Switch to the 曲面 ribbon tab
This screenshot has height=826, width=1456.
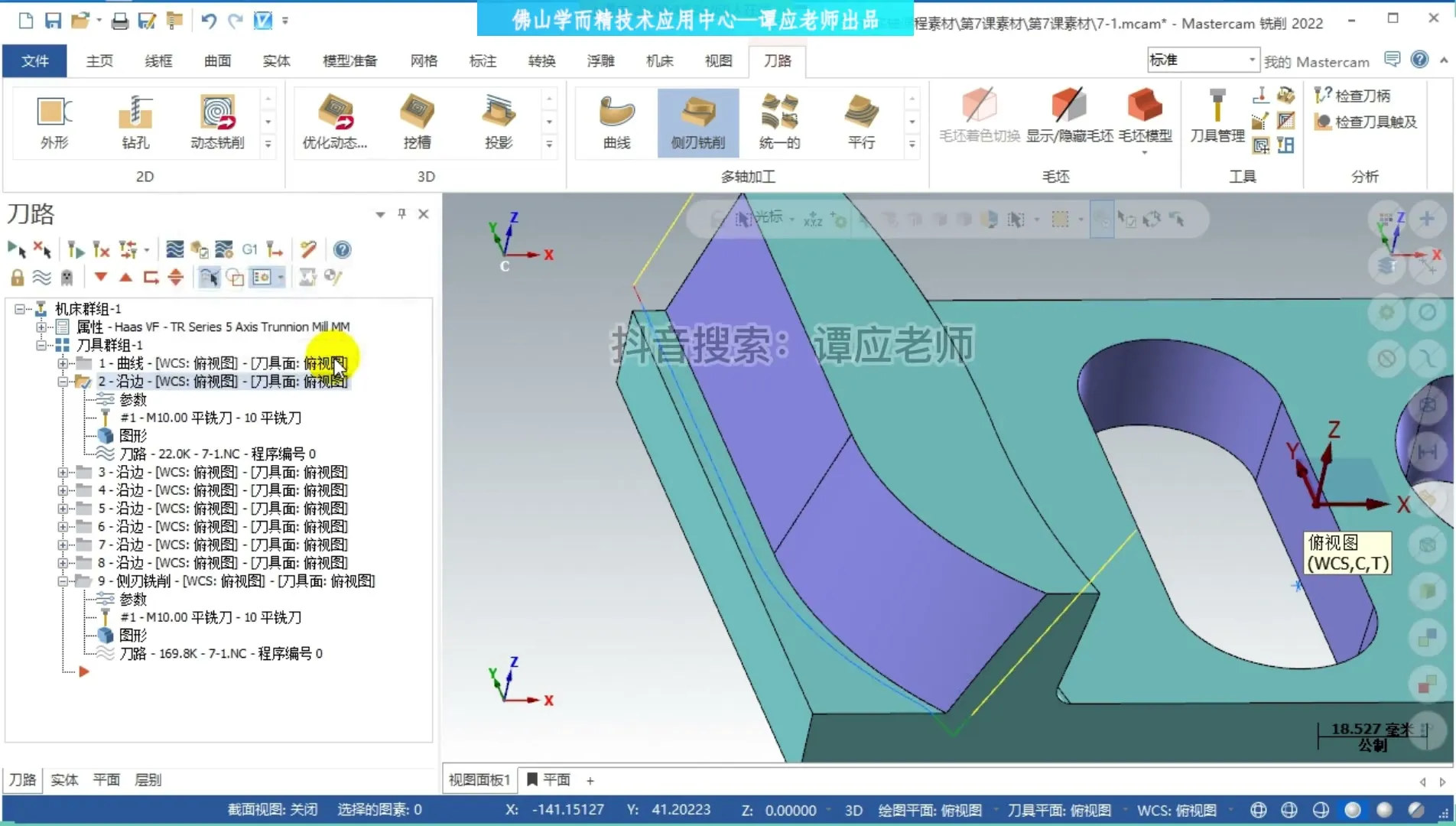click(x=217, y=60)
